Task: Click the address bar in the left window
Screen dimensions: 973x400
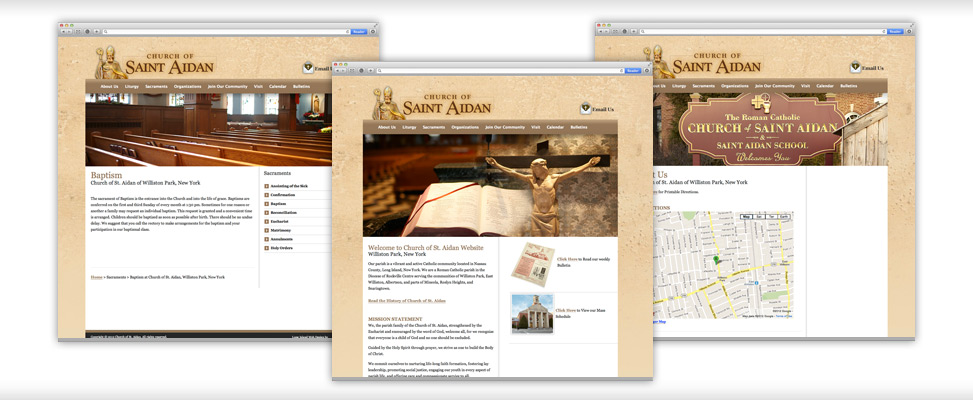Action: click(226, 31)
